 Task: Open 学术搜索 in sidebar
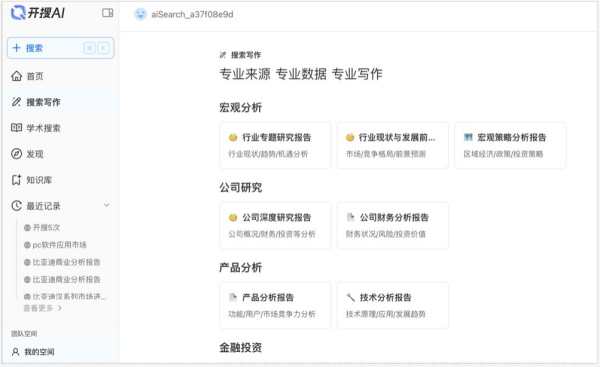(43, 128)
